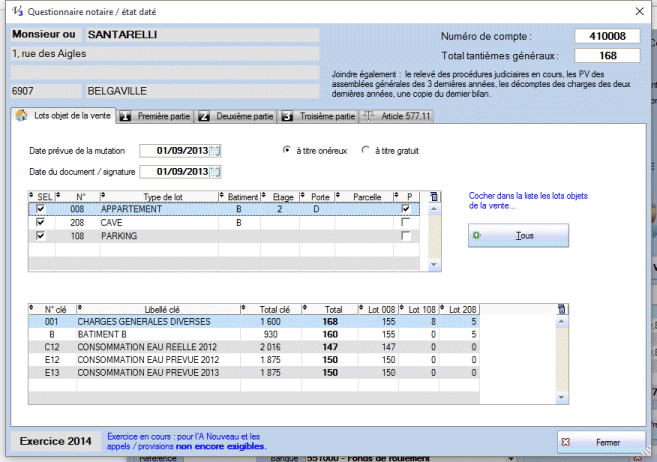Open the Première partie tab

point(155,116)
